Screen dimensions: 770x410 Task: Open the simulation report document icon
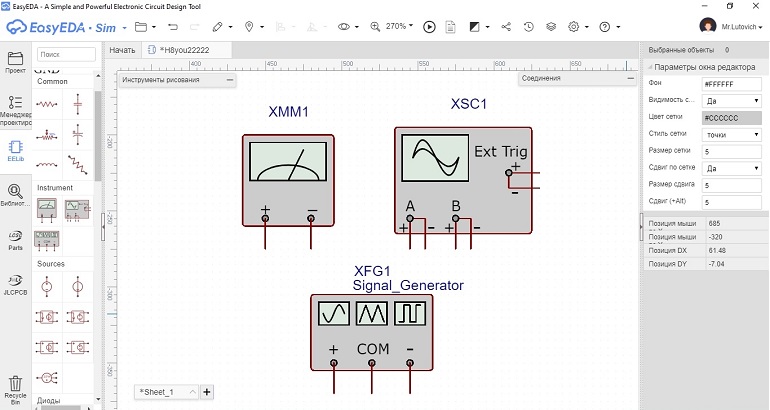point(450,27)
